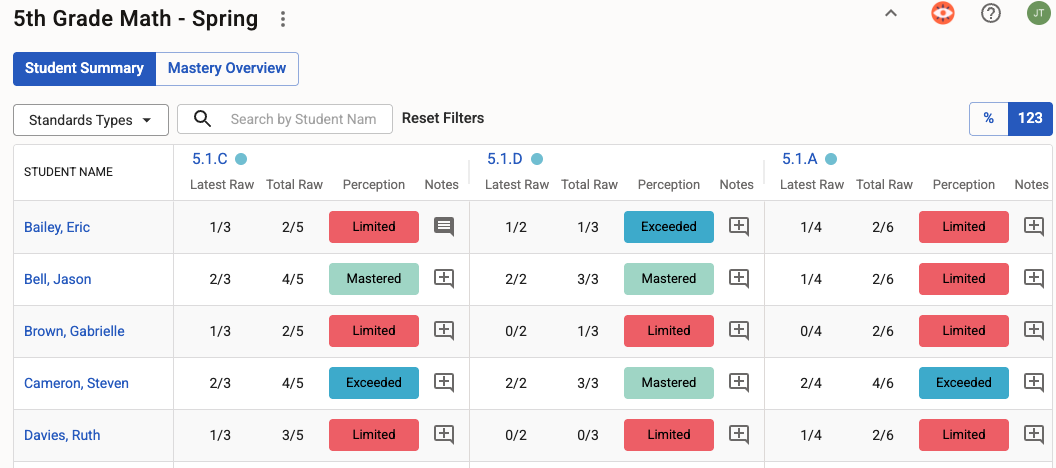Add note for Brown, Gabrielle under 5.1.D
Viewport: 1056px width, 468px height.
[x=739, y=331]
